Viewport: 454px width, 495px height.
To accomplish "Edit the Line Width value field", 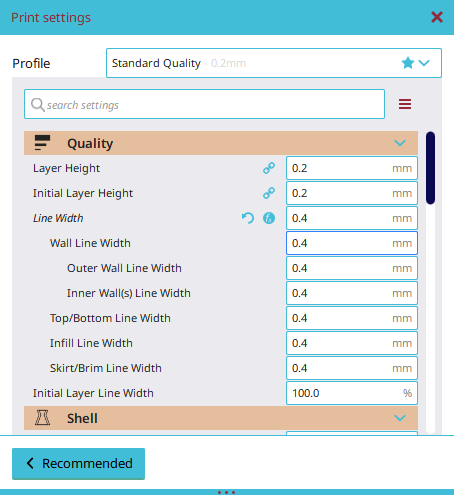I will pos(352,218).
